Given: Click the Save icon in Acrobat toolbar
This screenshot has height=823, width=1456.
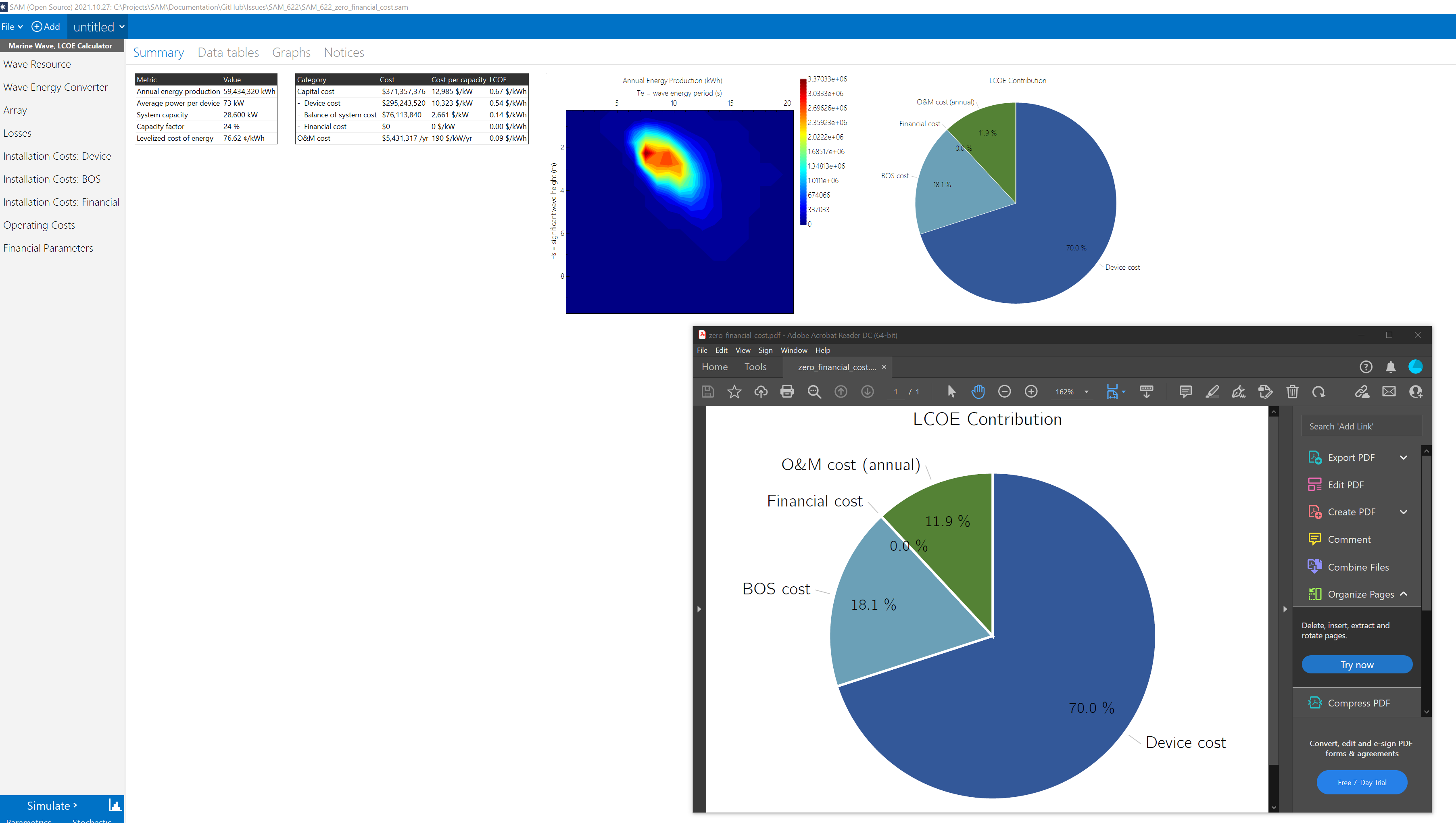Looking at the screenshot, I should (707, 391).
